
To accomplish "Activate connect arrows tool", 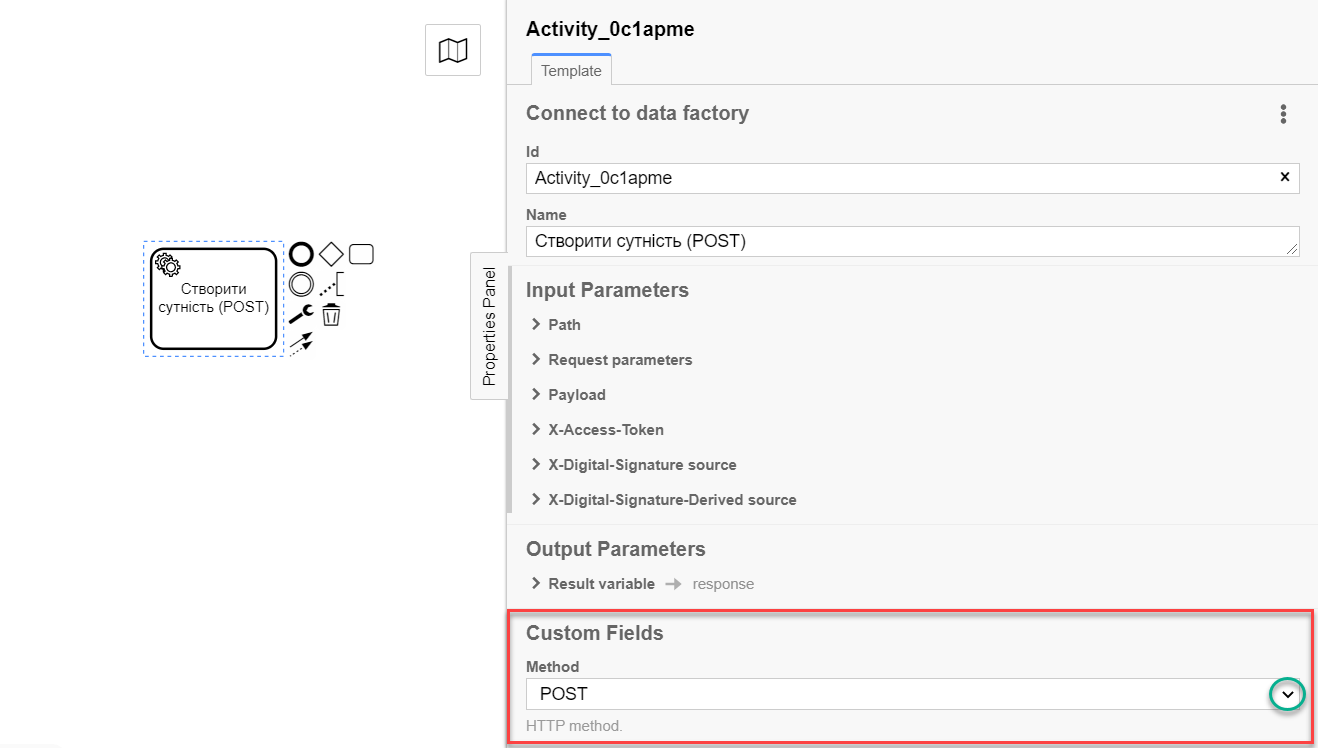I will [x=301, y=343].
